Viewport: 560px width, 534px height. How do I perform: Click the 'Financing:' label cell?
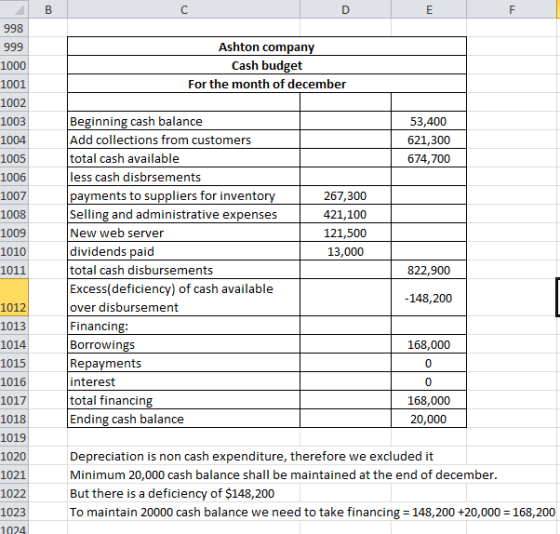[x=184, y=325]
